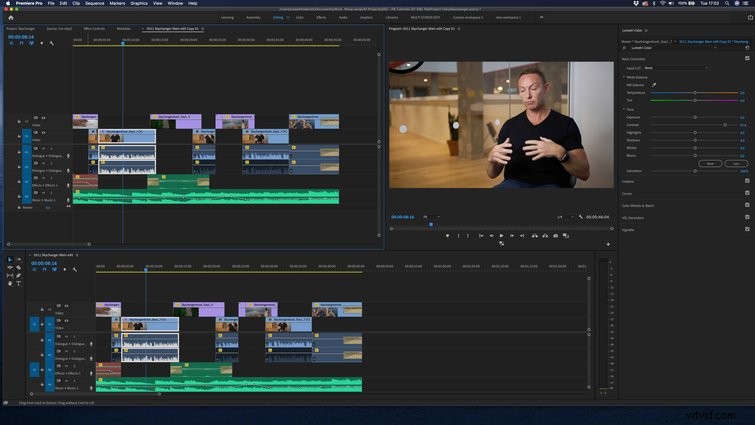Open Program monitor Fit zoom dropdown

pos(431,217)
